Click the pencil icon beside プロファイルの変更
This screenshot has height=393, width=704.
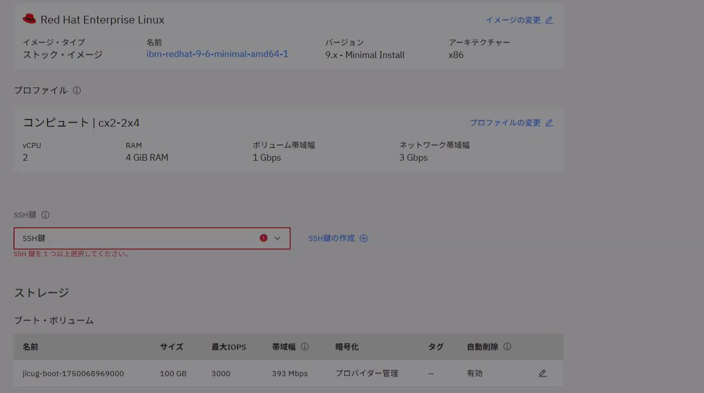coord(549,123)
